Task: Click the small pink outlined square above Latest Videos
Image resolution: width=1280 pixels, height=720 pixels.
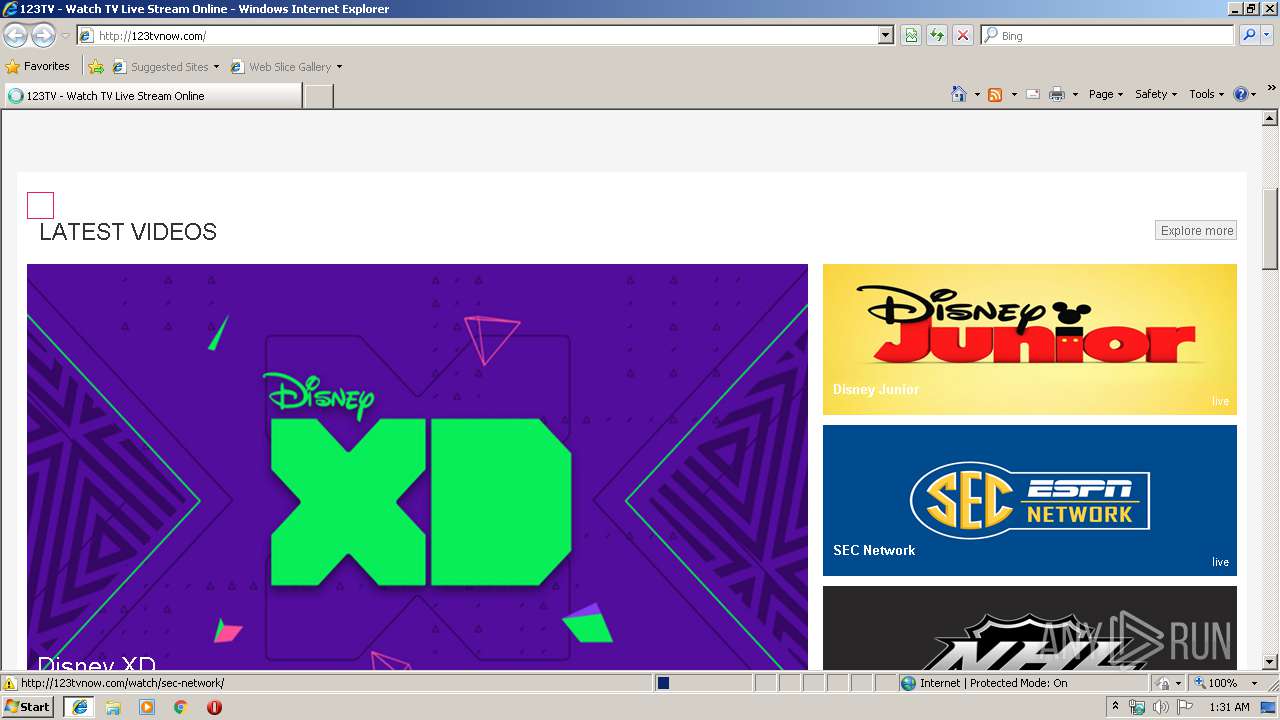Action: (40, 205)
